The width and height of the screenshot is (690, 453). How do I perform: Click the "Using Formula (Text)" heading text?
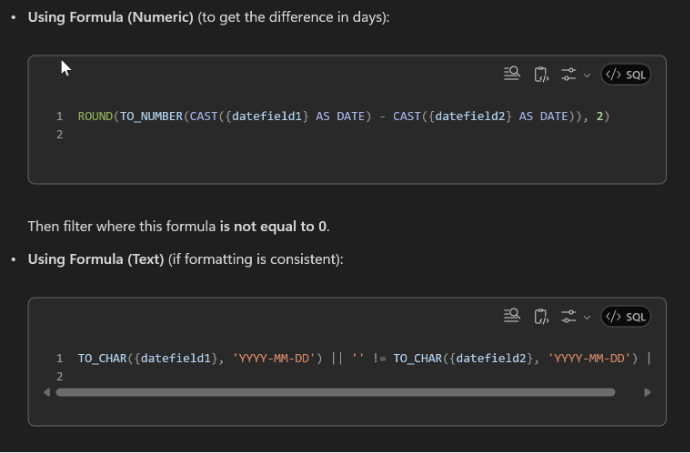[95, 259]
